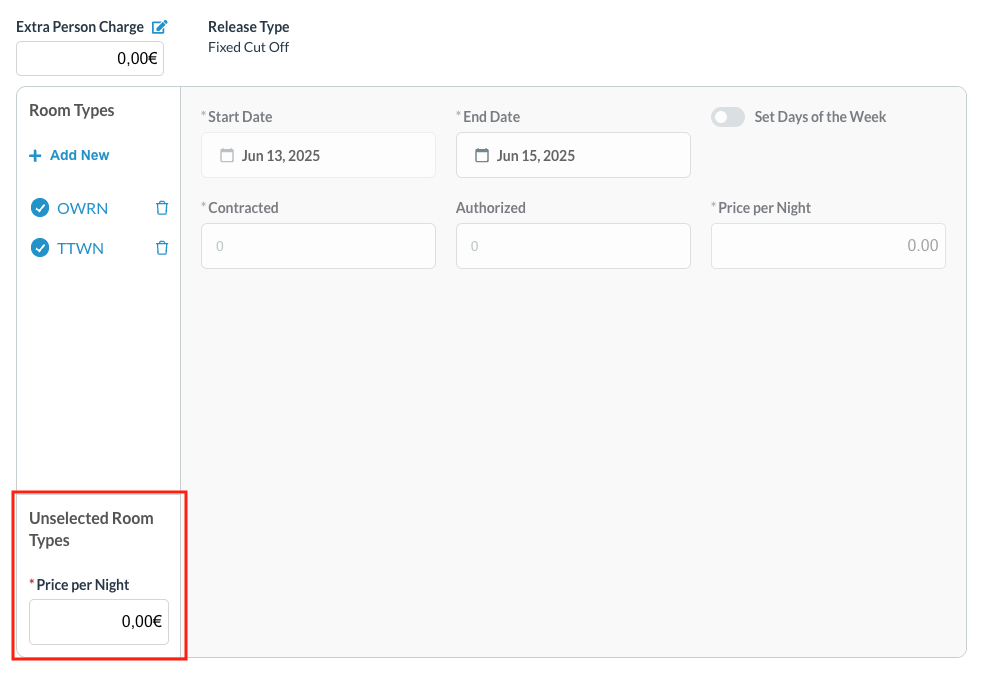The image size is (983, 673).
Task: Enable the Set Days of the Week switch
Action: click(728, 117)
